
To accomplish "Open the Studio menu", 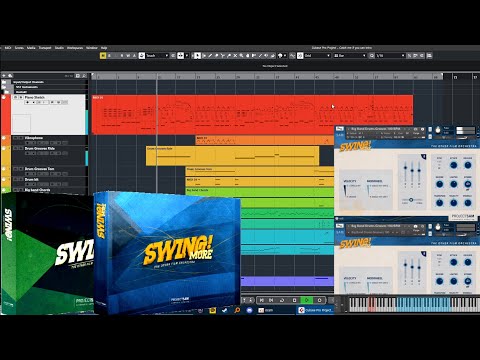I will pyautogui.click(x=59, y=48).
